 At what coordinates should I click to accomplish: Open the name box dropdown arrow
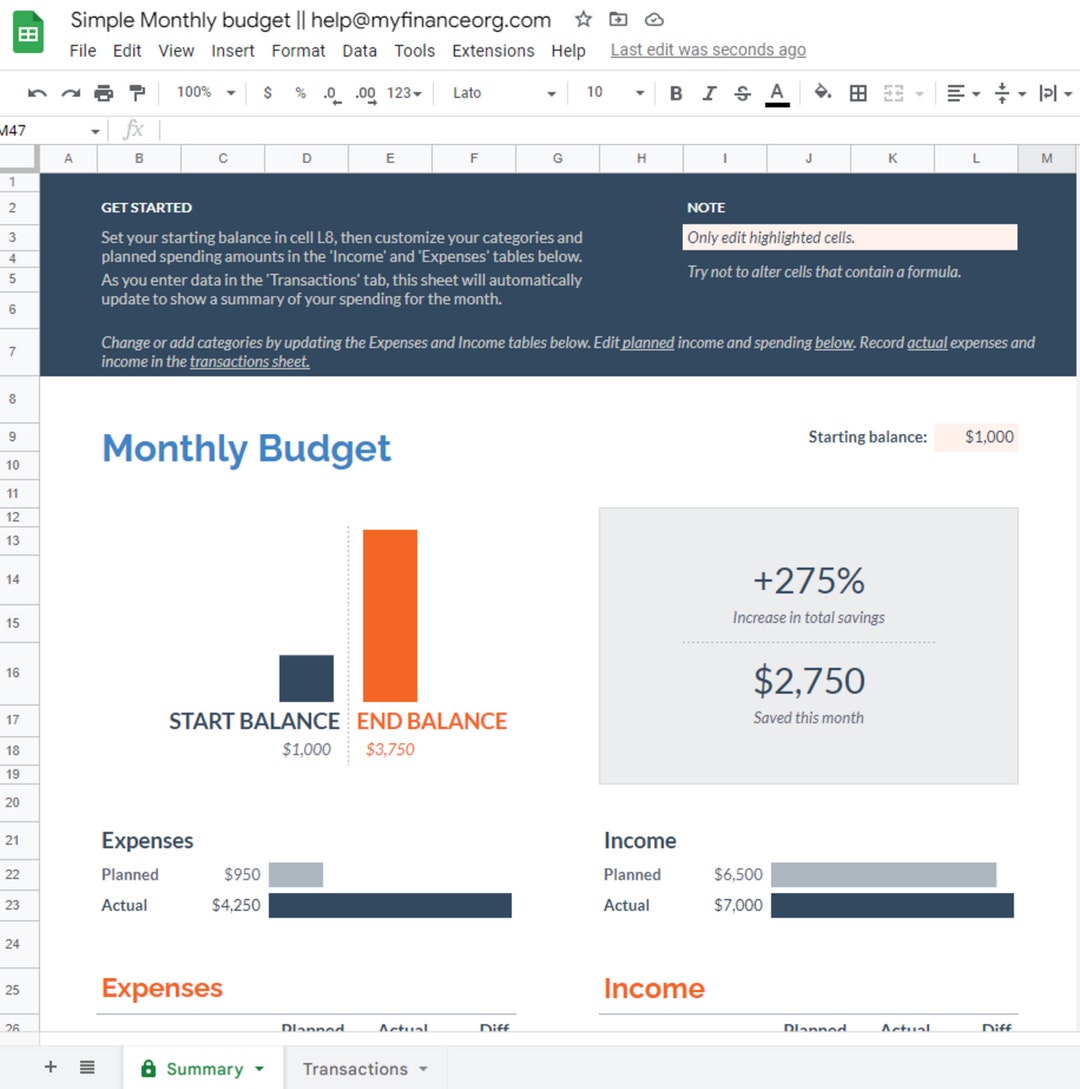(95, 131)
